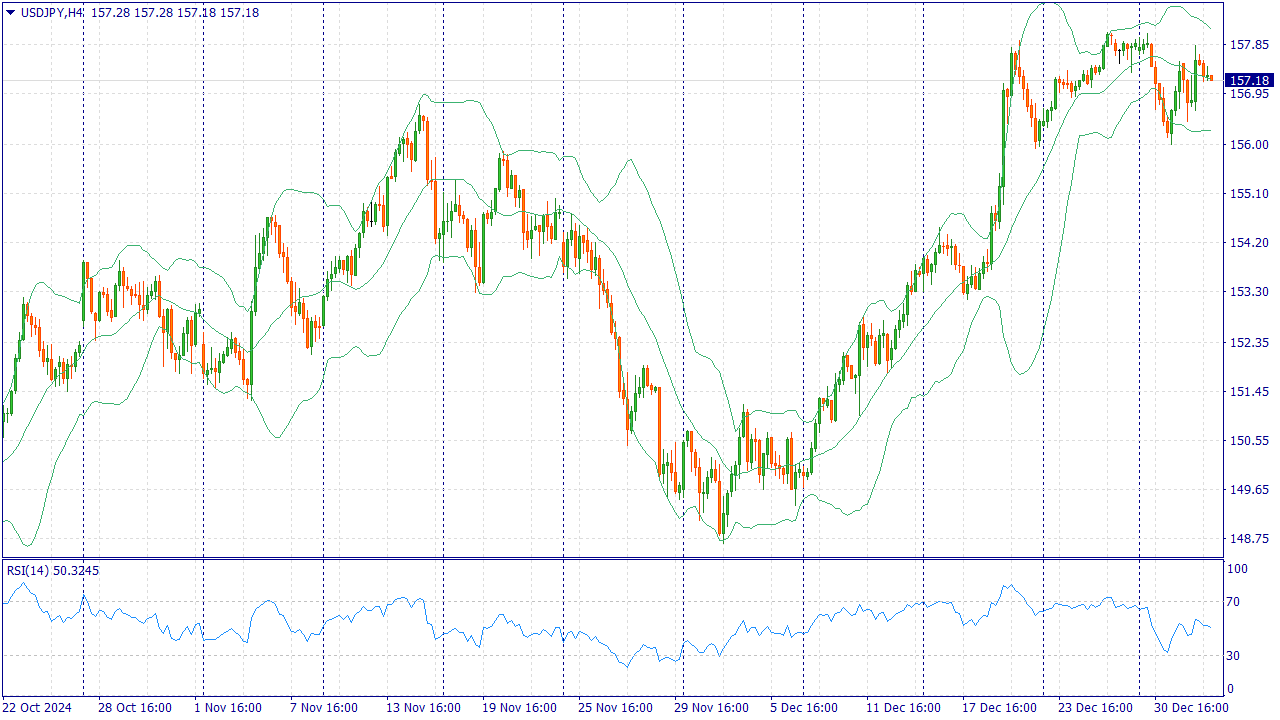The height and width of the screenshot is (720, 1280).
Task: Click the RSI(14) 50.3245 indicator label
Action: click(53, 570)
